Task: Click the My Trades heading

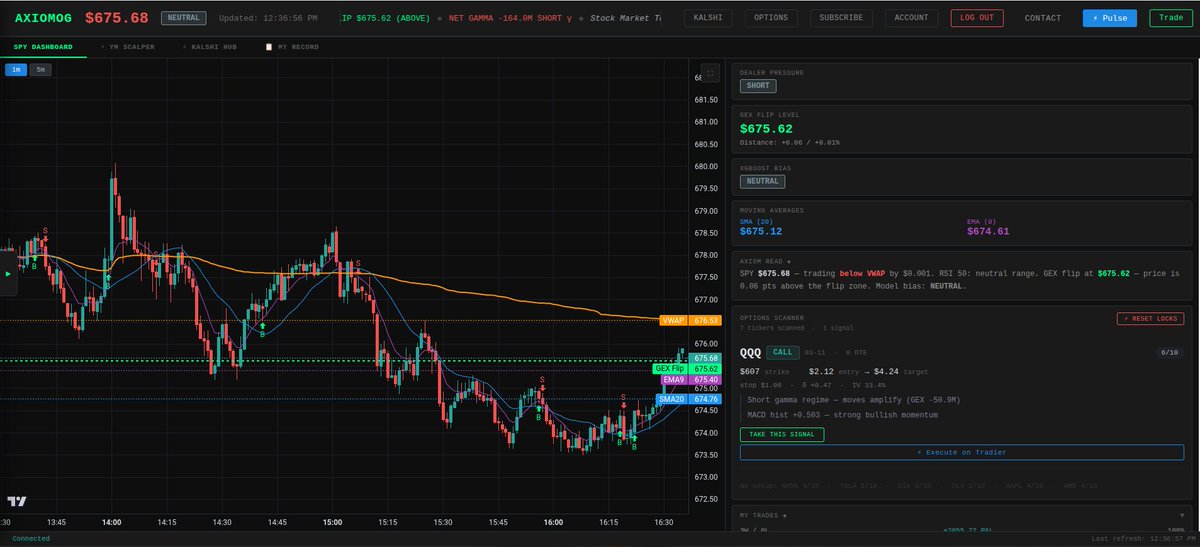Action: (764, 516)
